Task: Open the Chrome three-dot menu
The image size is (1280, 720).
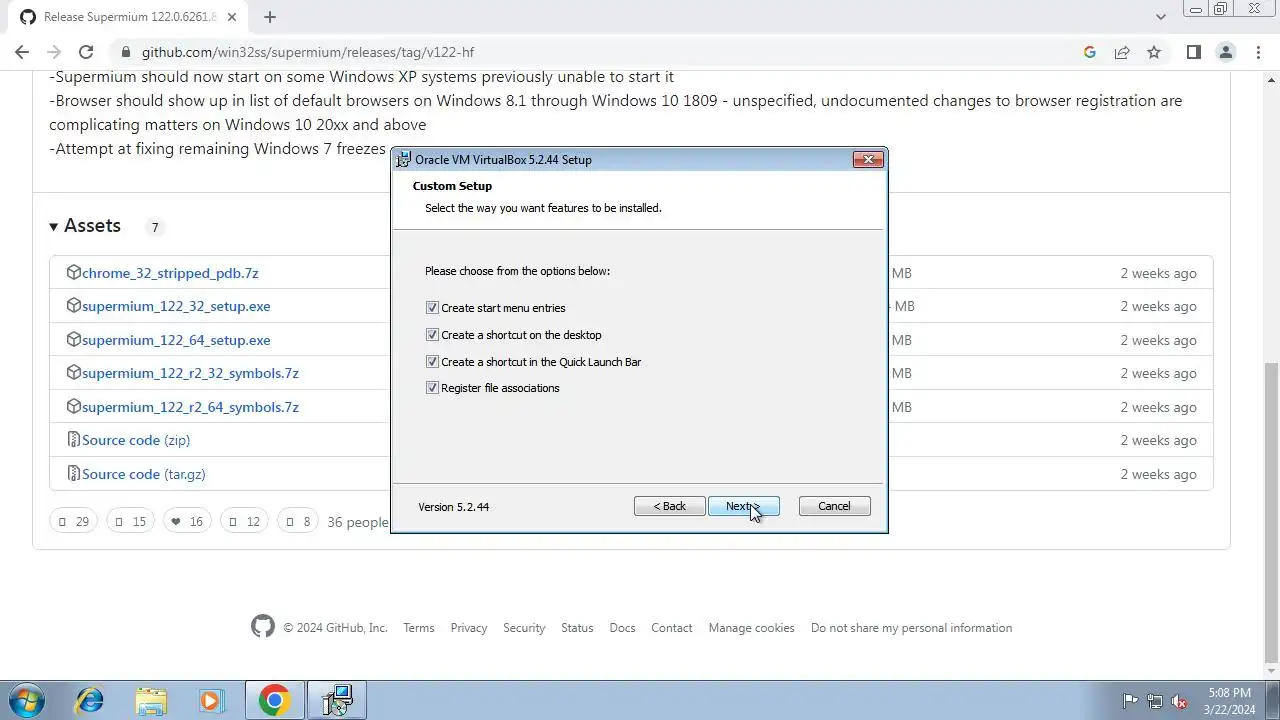Action: click(x=1258, y=52)
